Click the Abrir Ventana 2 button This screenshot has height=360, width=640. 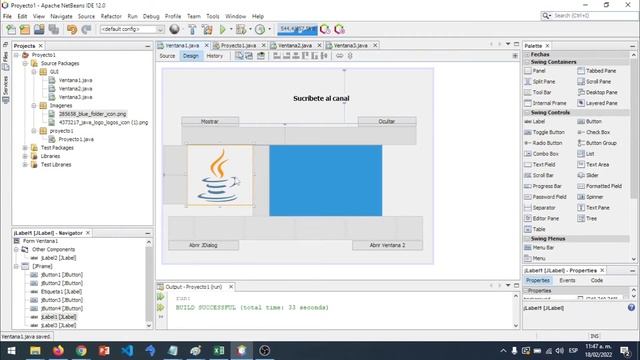coord(387,245)
